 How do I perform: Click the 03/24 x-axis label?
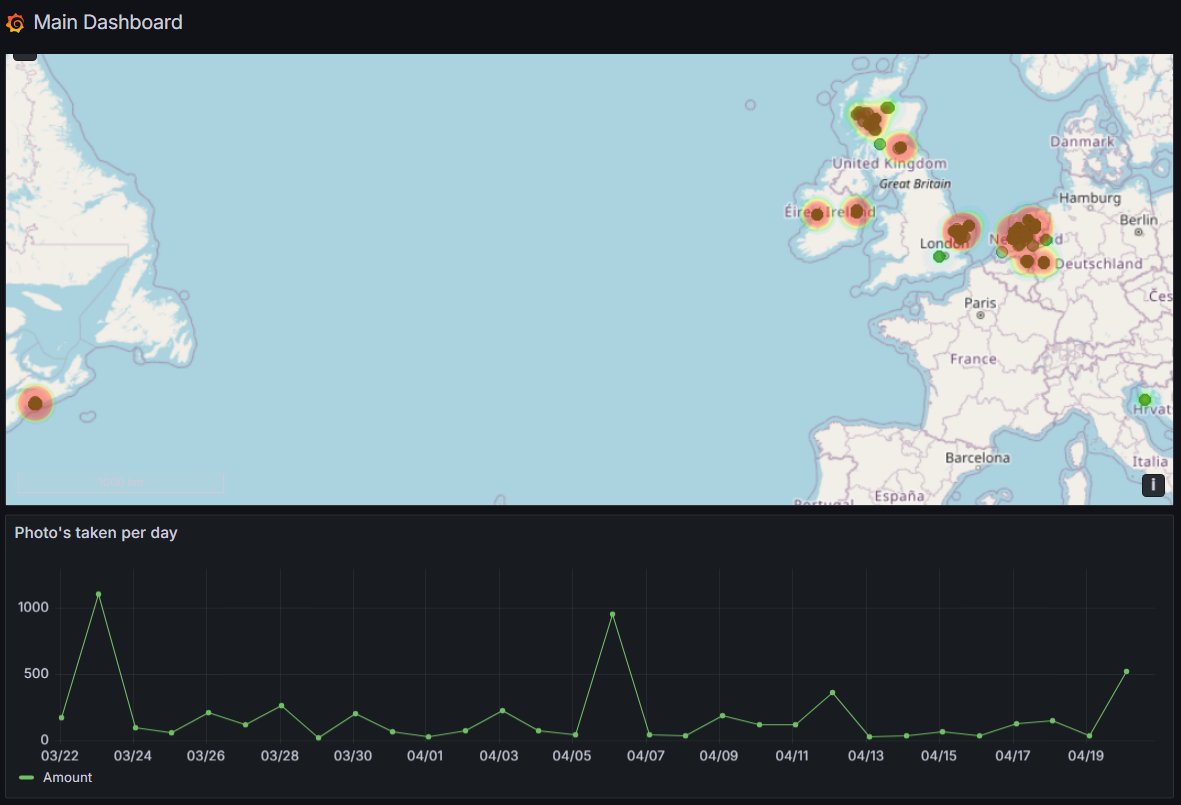coord(133,755)
